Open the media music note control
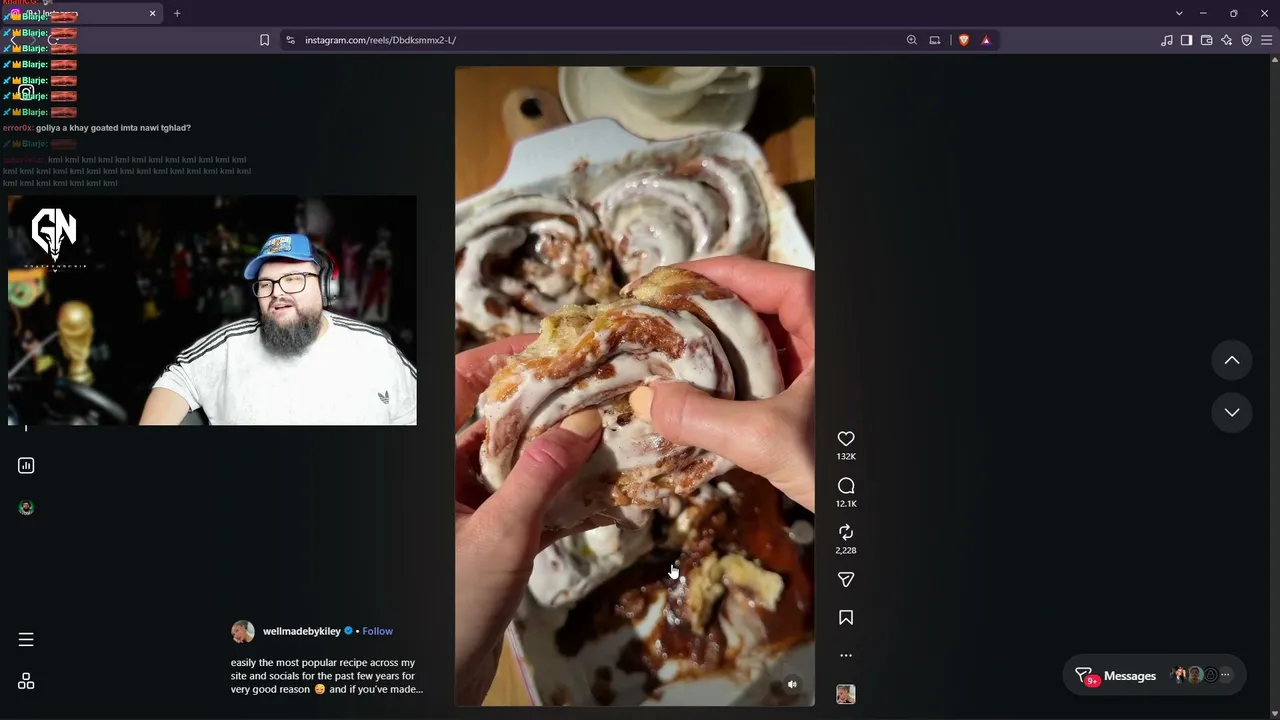The width and height of the screenshot is (1280, 720). point(1167,40)
